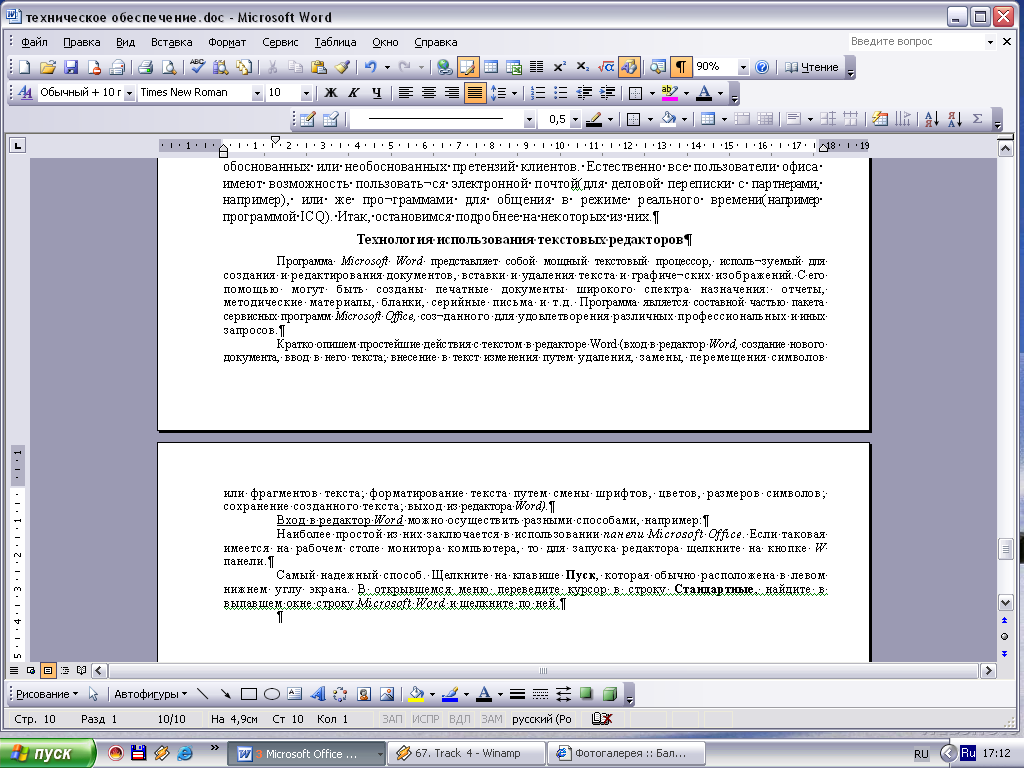Click the Cut scissors icon
The image size is (1024, 768).
(272, 67)
